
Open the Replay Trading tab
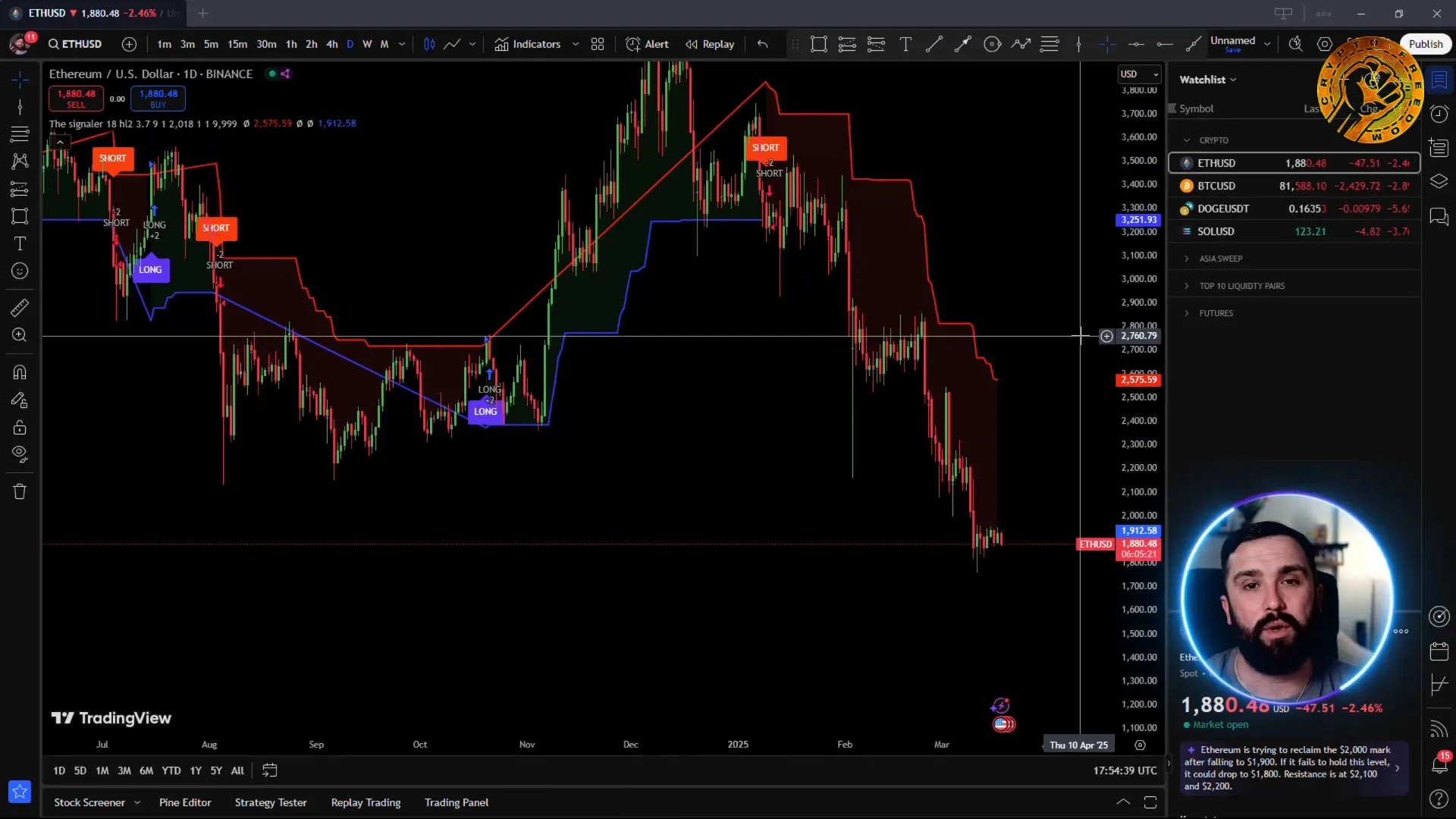(366, 802)
